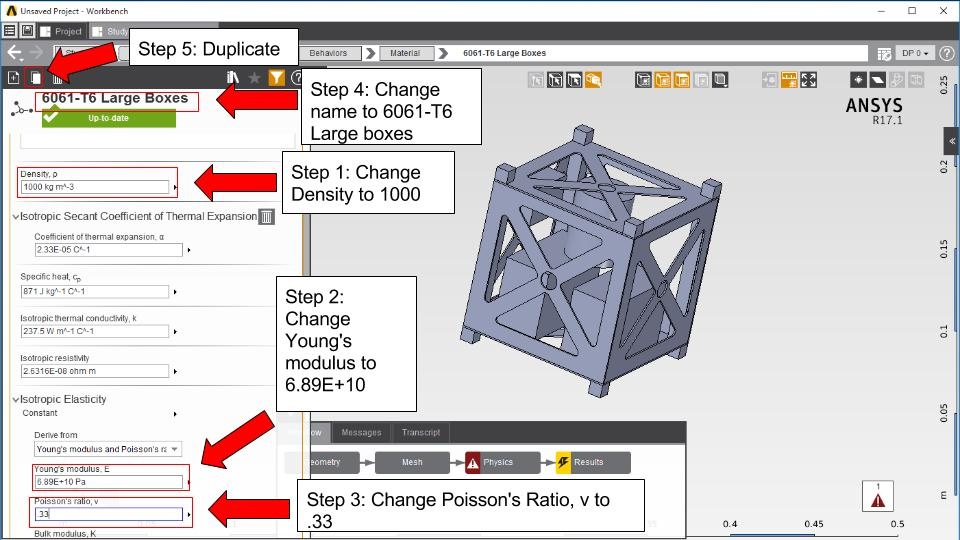Click the Geometry workflow step
This screenshot has width=960, height=540.
coord(322,463)
